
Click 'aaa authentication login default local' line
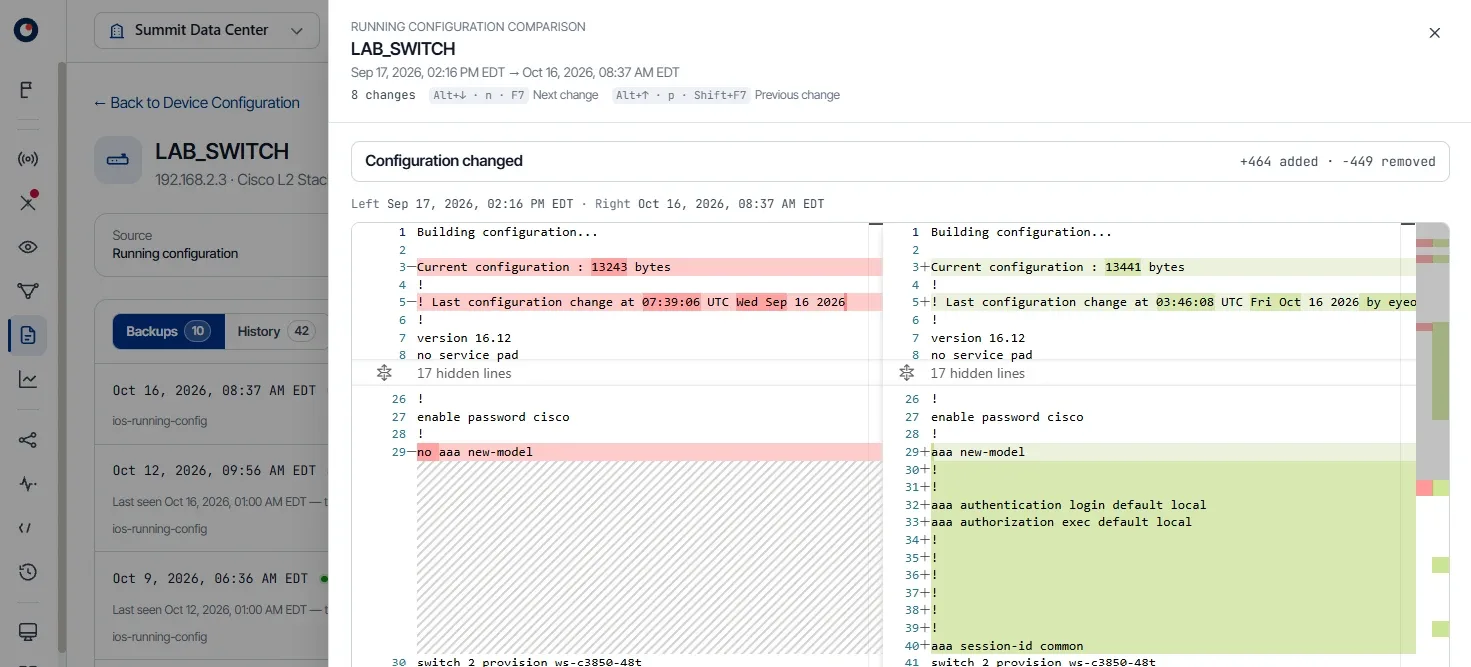click(1068, 505)
